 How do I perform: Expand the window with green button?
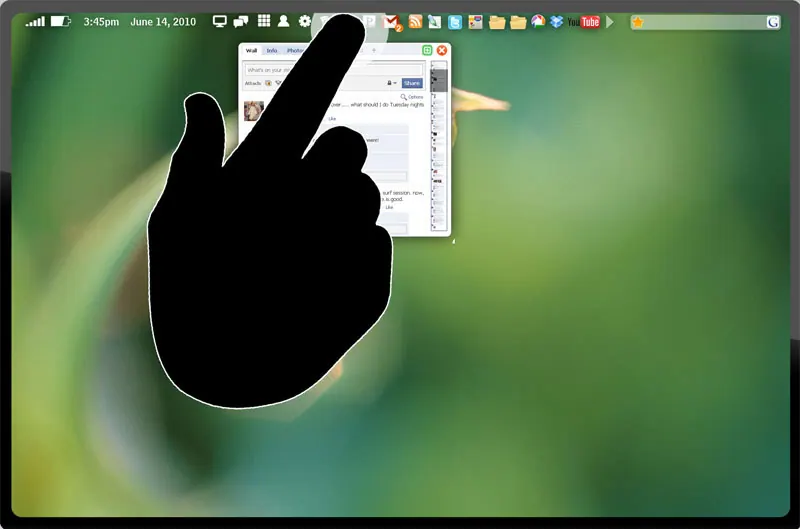pos(427,50)
